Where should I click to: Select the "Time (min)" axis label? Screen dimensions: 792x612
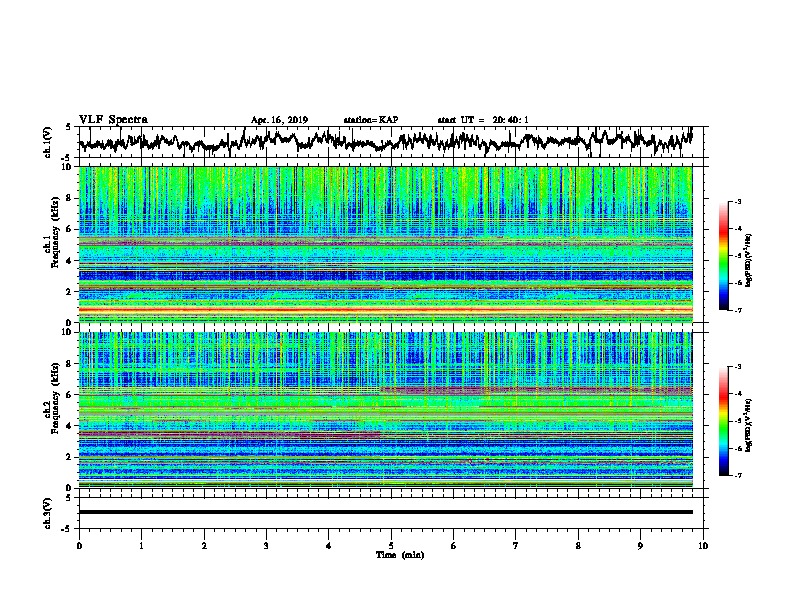400,555
